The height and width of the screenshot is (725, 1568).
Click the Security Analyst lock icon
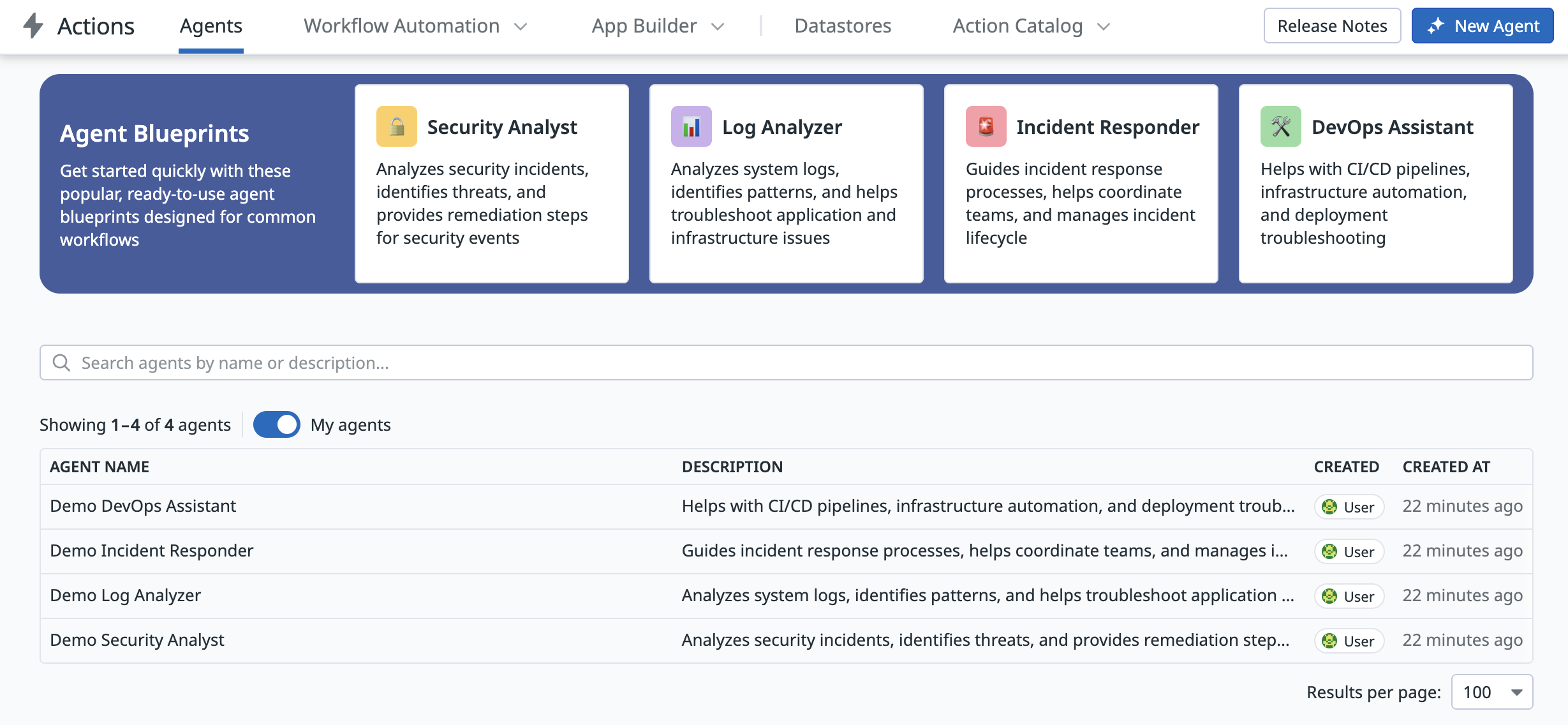396,126
